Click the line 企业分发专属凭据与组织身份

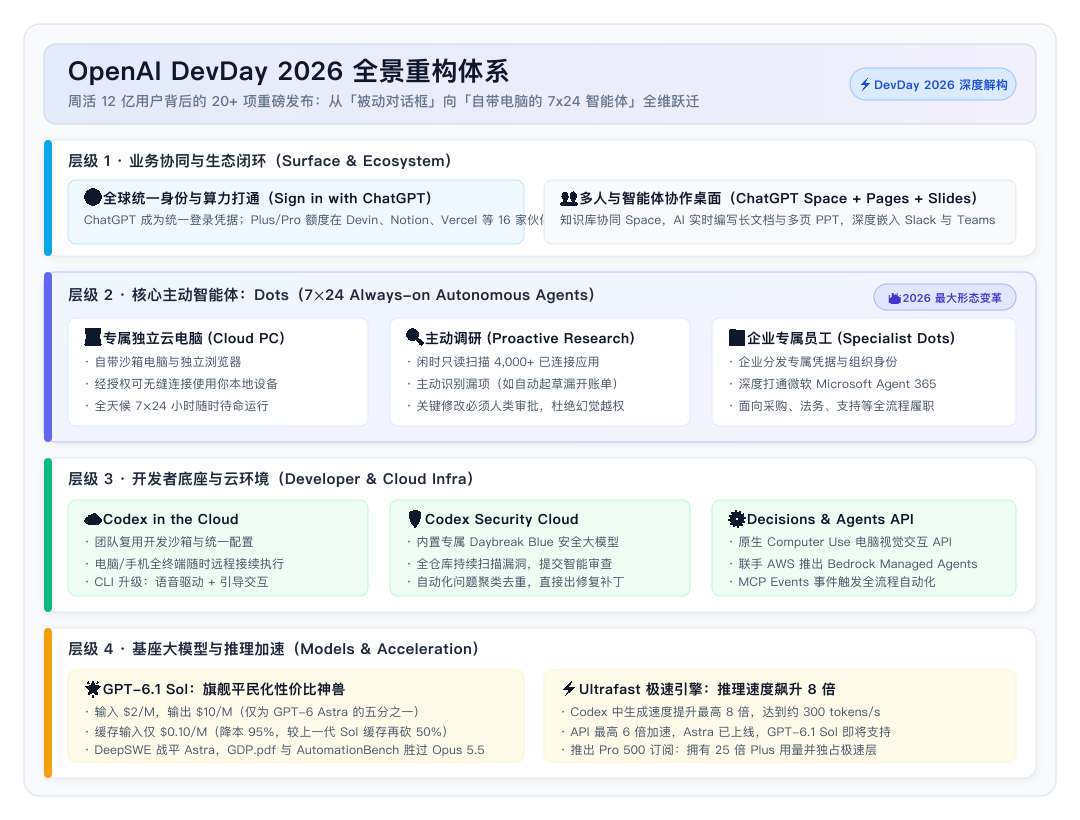(813, 361)
